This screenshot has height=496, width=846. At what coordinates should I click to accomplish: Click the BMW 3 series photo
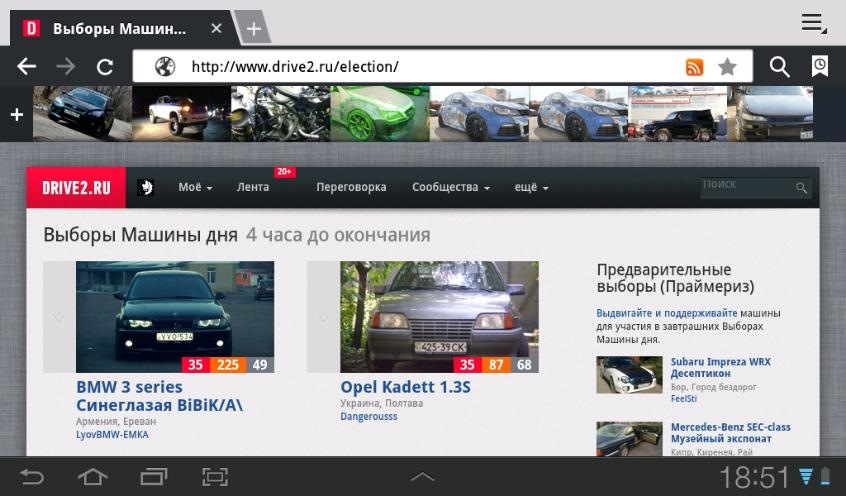175,317
